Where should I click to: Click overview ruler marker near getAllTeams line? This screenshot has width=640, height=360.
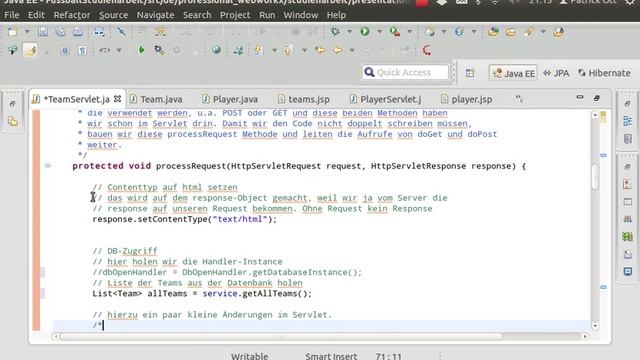pos(604,287)
